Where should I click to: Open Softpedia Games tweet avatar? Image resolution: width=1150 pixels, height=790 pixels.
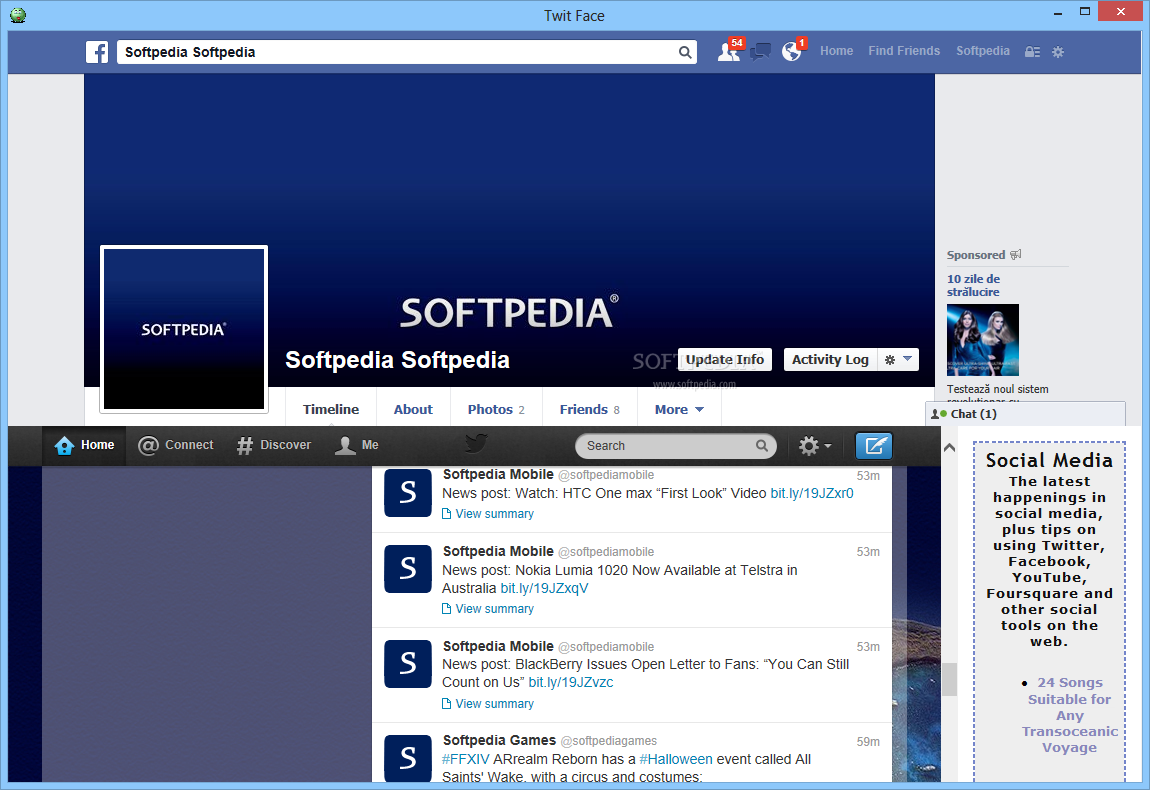[x=408, y=758]
